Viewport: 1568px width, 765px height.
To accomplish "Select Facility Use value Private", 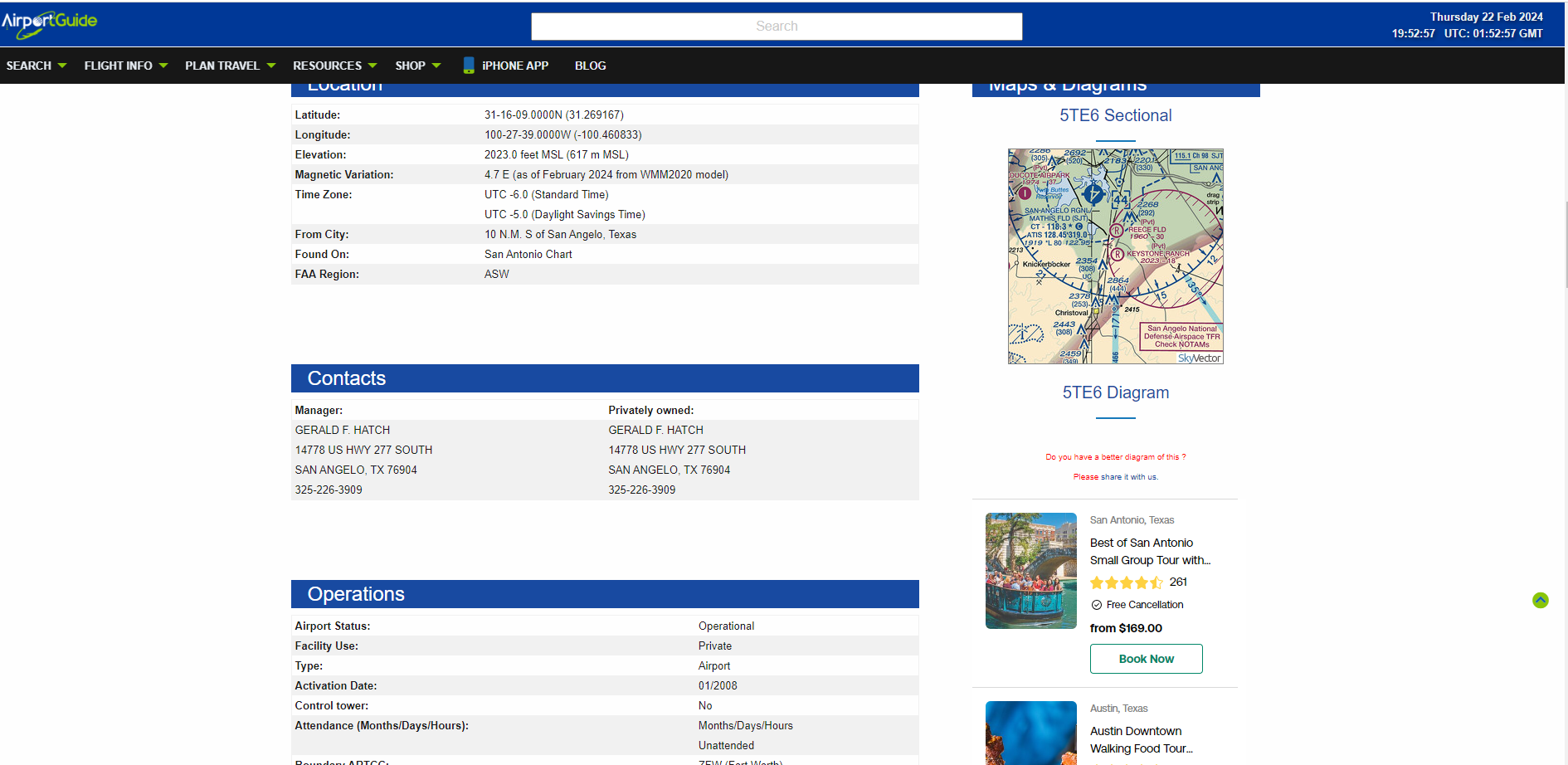I will pos(715,646).
